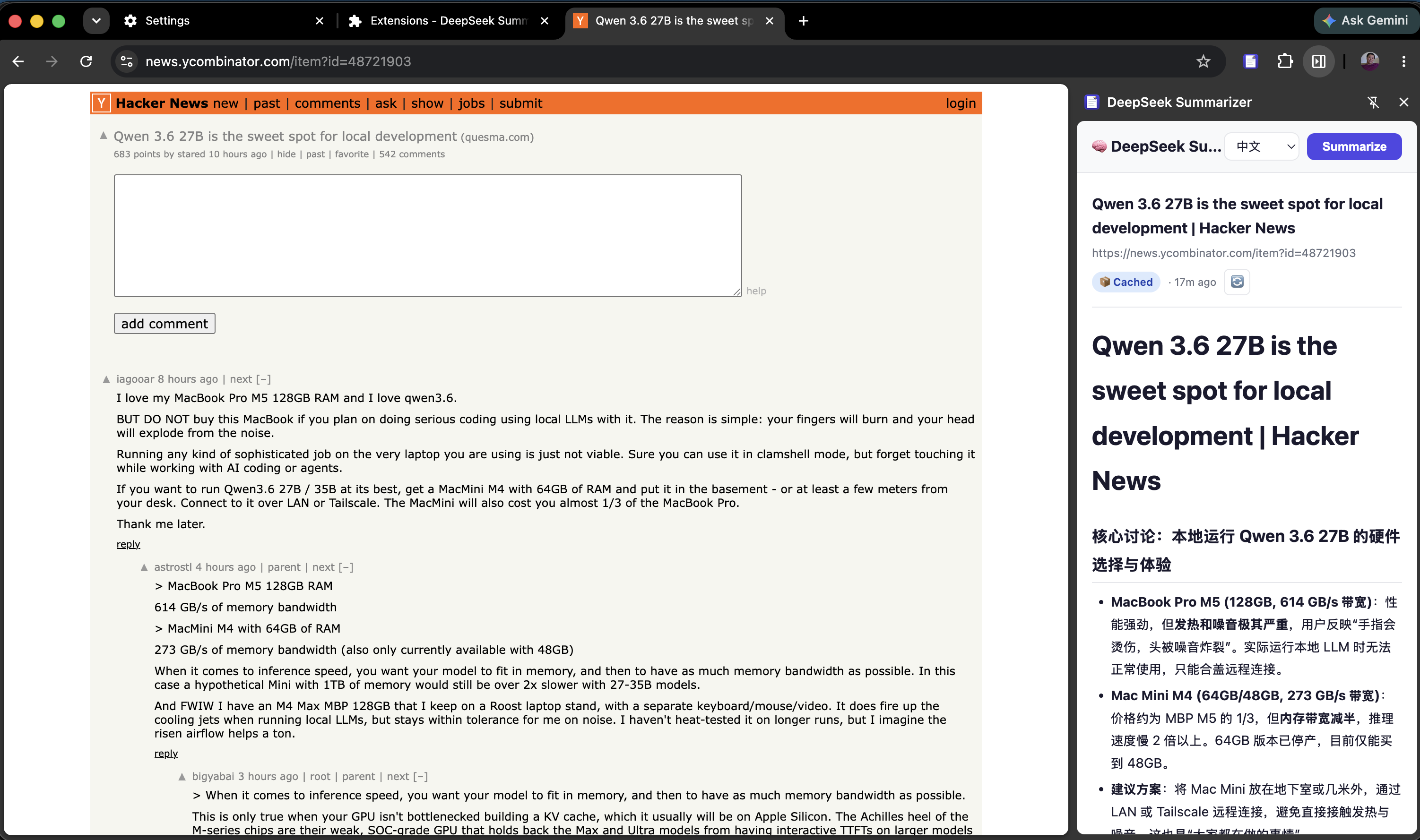Image resolution: width=1420 pixels, height=840 pixels.
Task: Click the browser forward arrow
Action: click(x=52, y=61)
